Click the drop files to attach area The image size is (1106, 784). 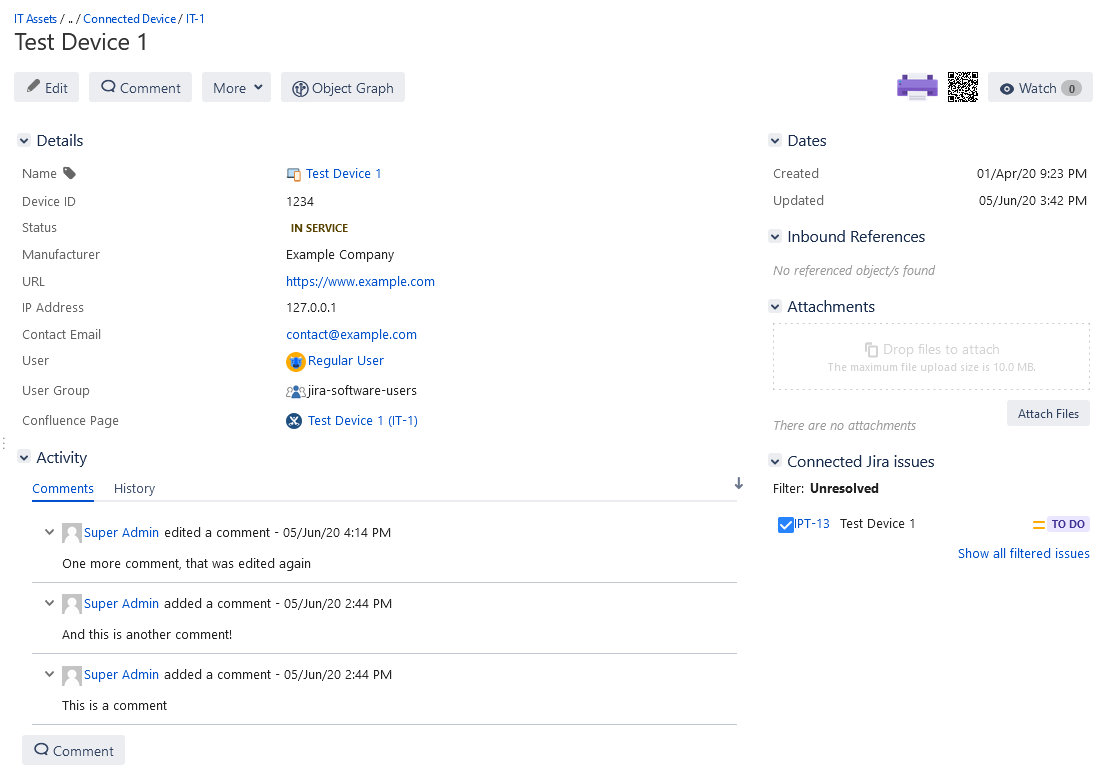click(931, 357)
